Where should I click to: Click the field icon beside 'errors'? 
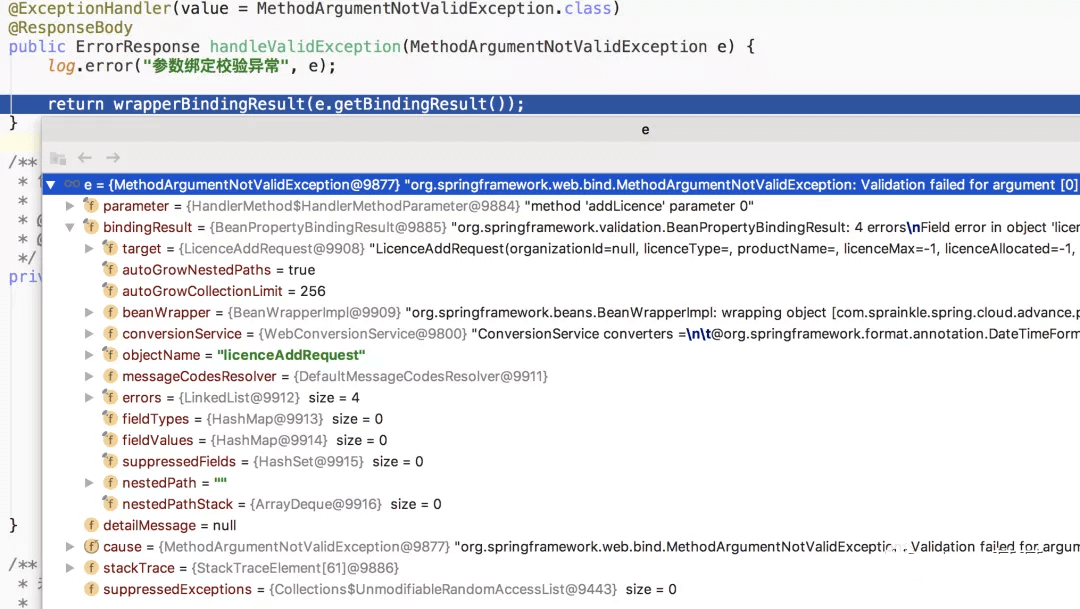(110, 398)
